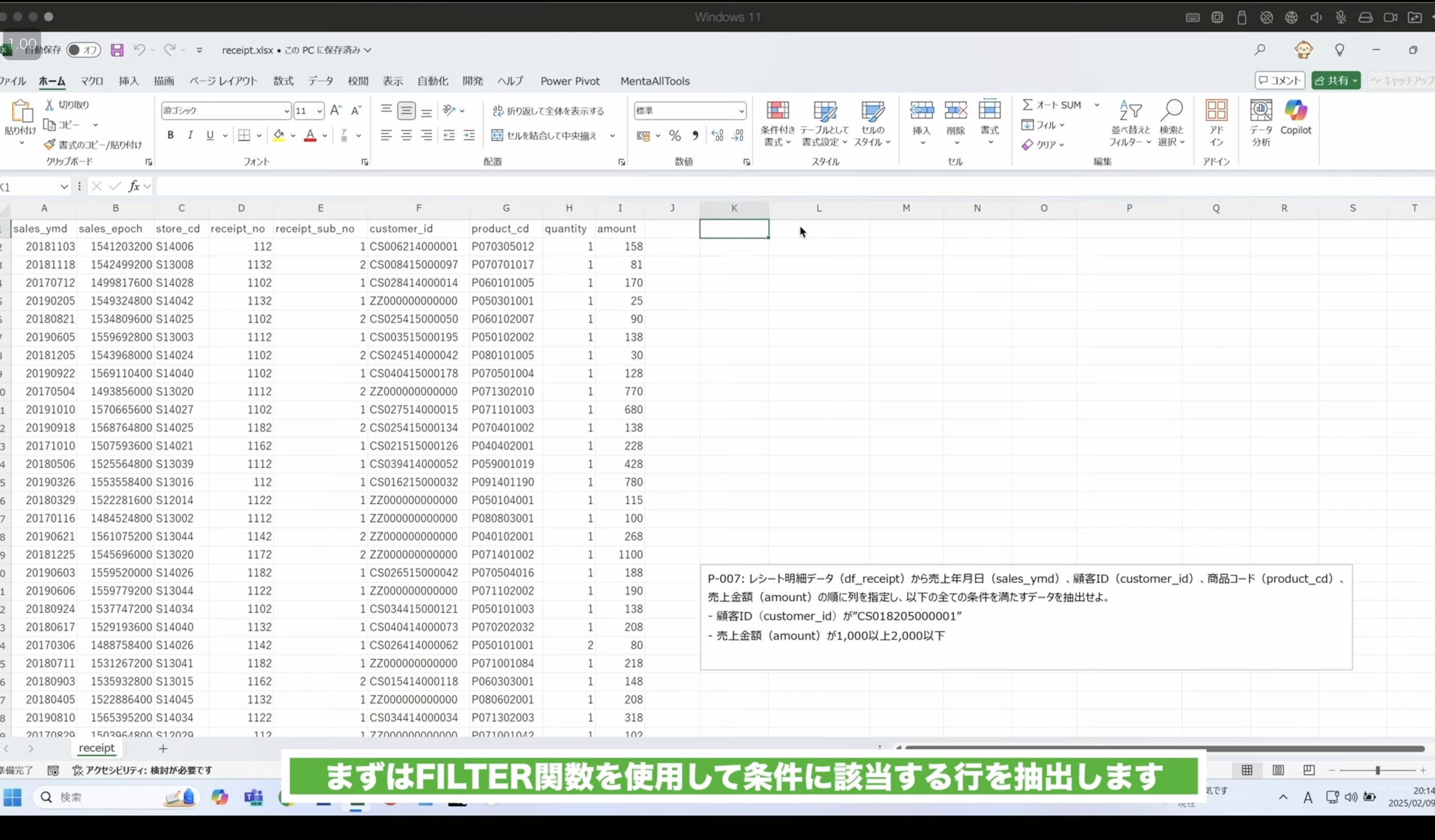Click the Save icon in title bar

(x=117, y=50)
